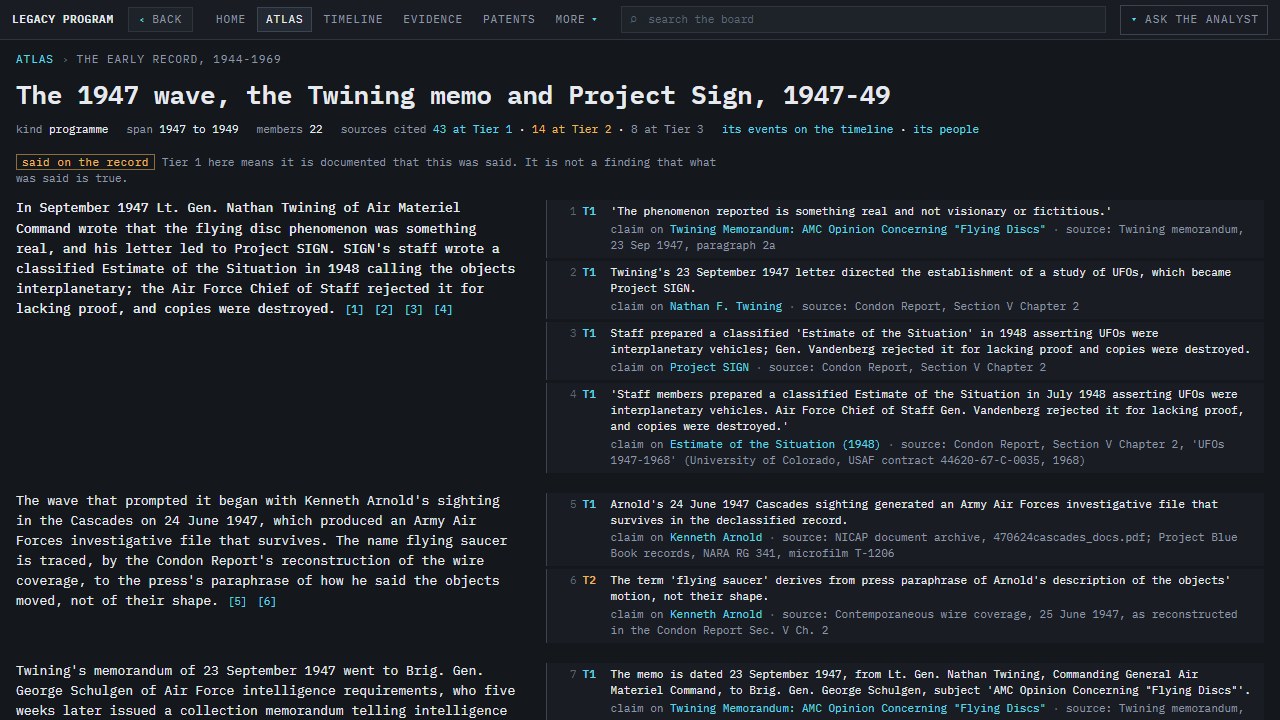Click the '8 at Tier 3' source count
Screen dimensions: 1280x720
click(x=667, y=129)
